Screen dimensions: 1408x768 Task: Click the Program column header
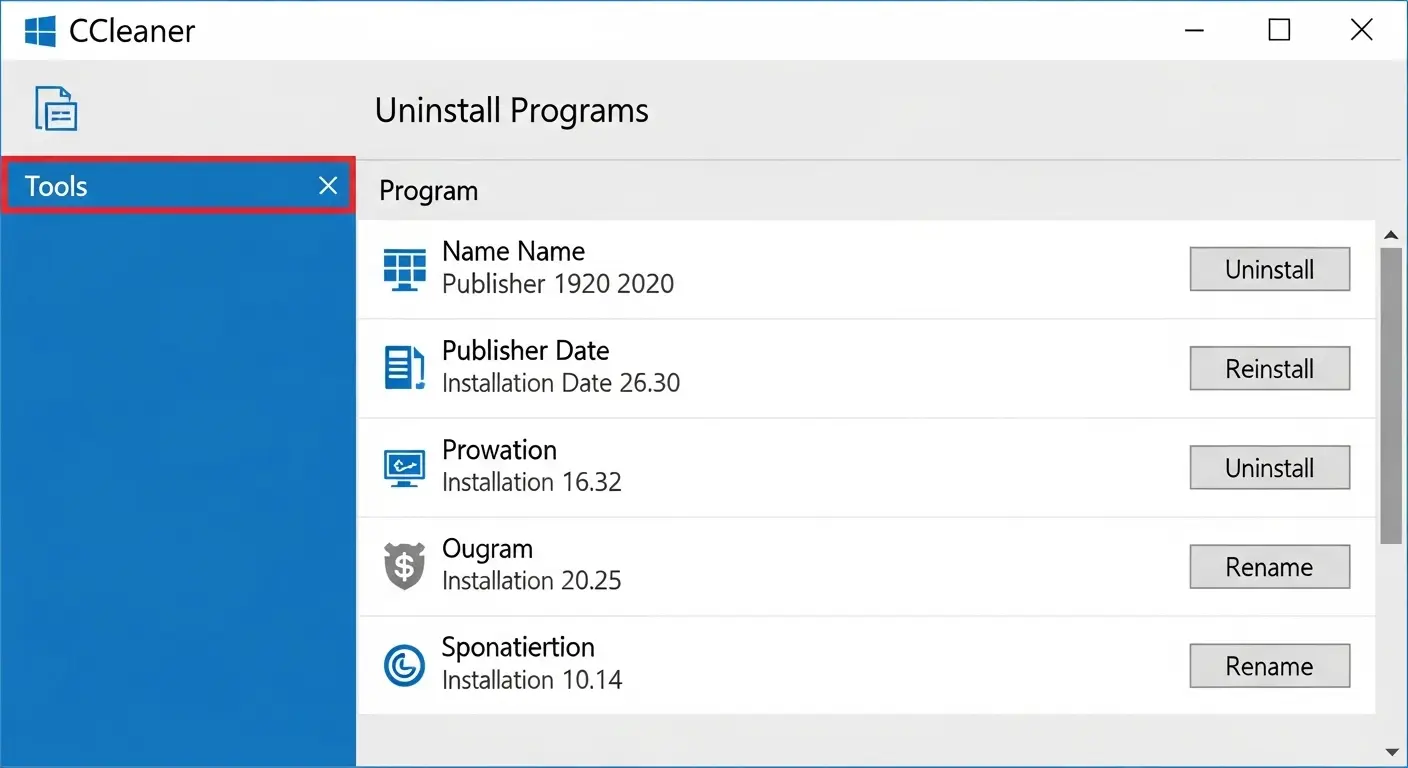click(x=428, y=190)
